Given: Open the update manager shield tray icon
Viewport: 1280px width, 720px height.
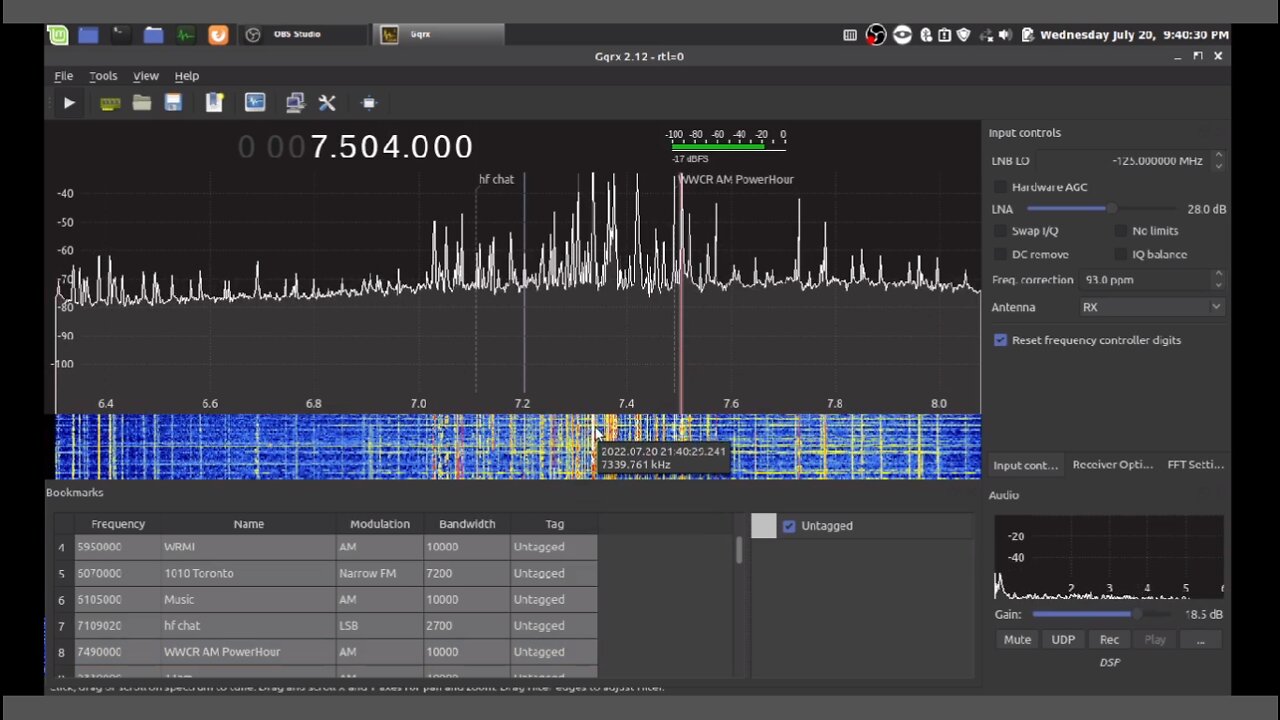Looking at the screenshot, I should point(964,35).
